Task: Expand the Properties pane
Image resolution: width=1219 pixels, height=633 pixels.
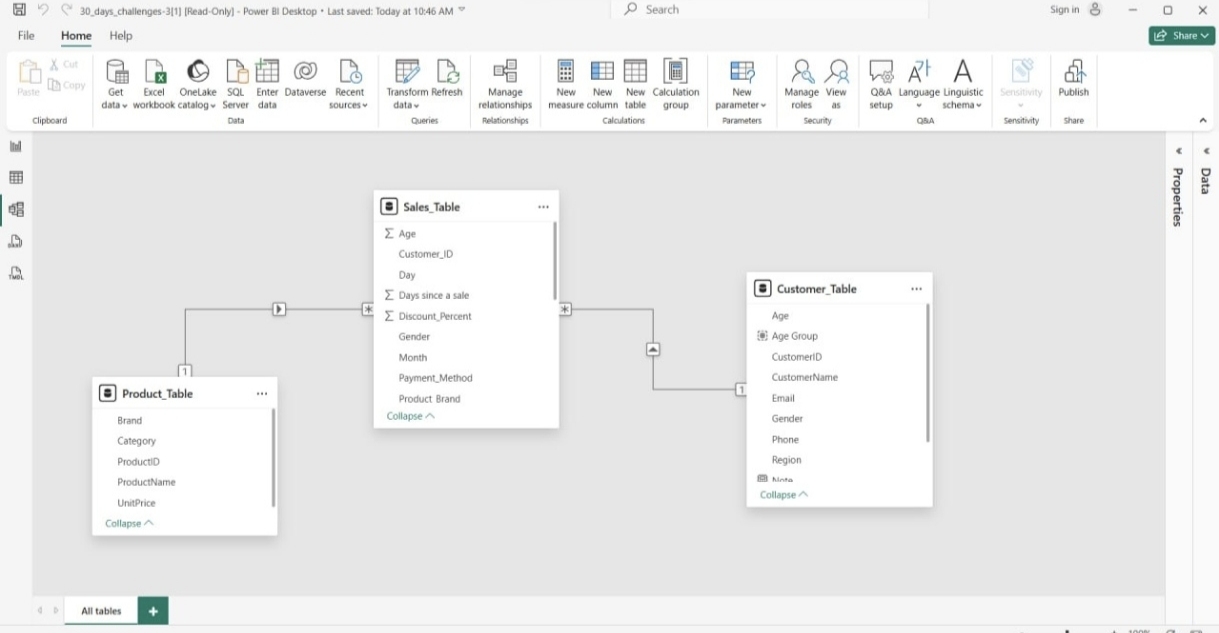Action: (x=1179, y=152)
